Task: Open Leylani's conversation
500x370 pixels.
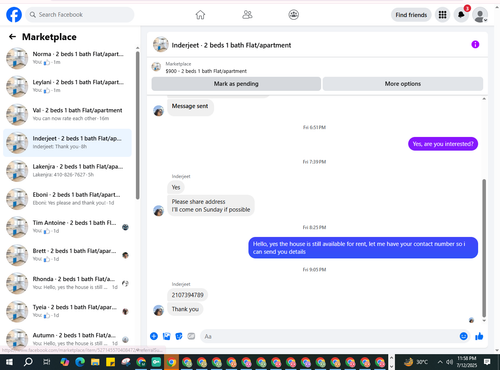Action: pyautogui.click(x=67, y=86)
